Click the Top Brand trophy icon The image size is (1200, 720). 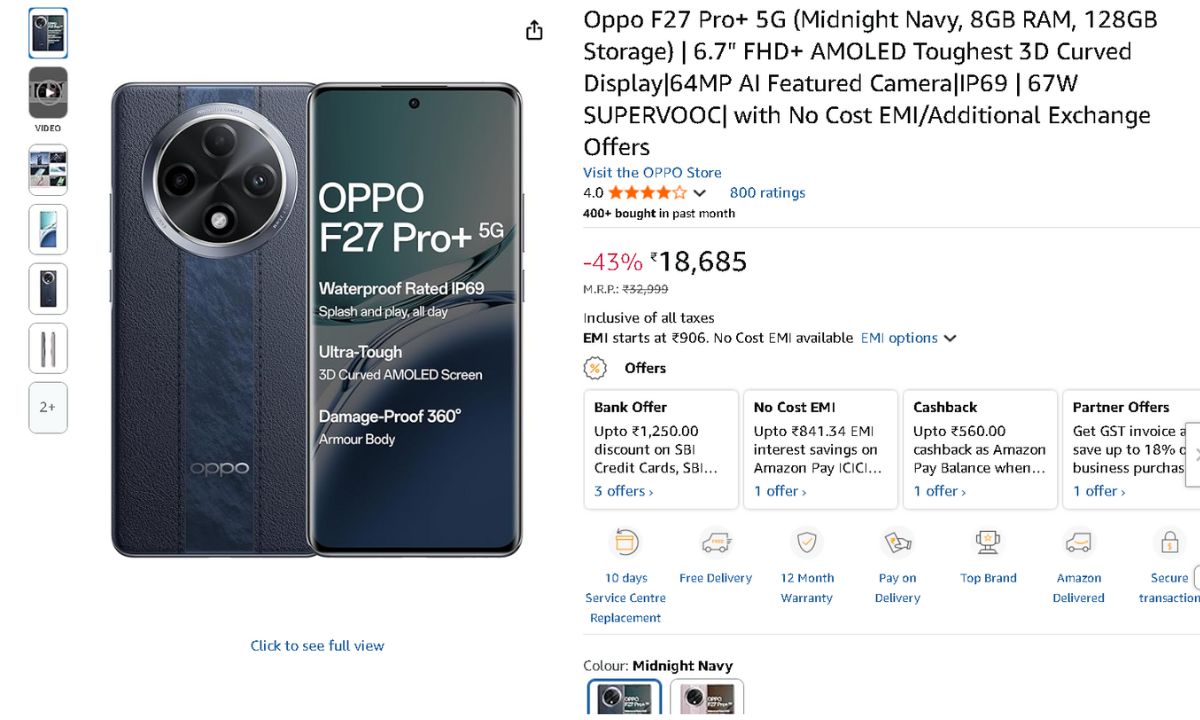point(988,543)
